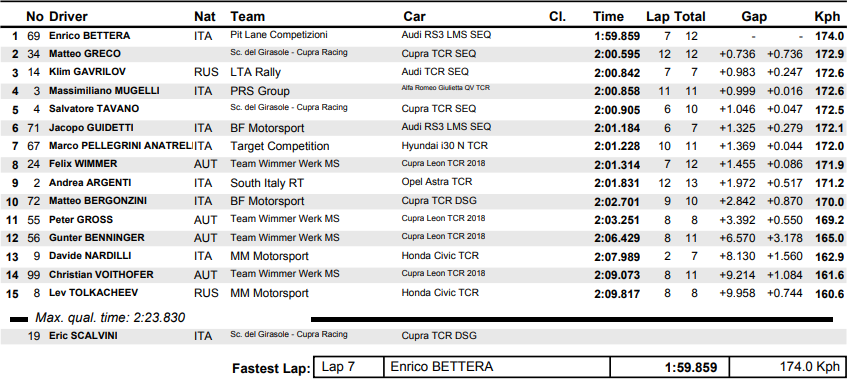Select Matteo GRECO row name
Image resolution: width=849 pixels, height=380 pixels.
point(84,54)
